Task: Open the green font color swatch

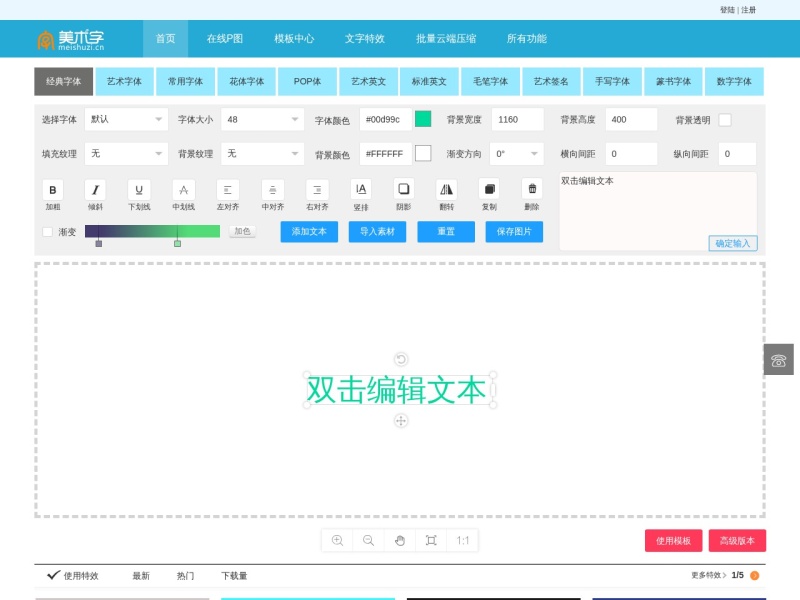Action: [x=423, y=119]
